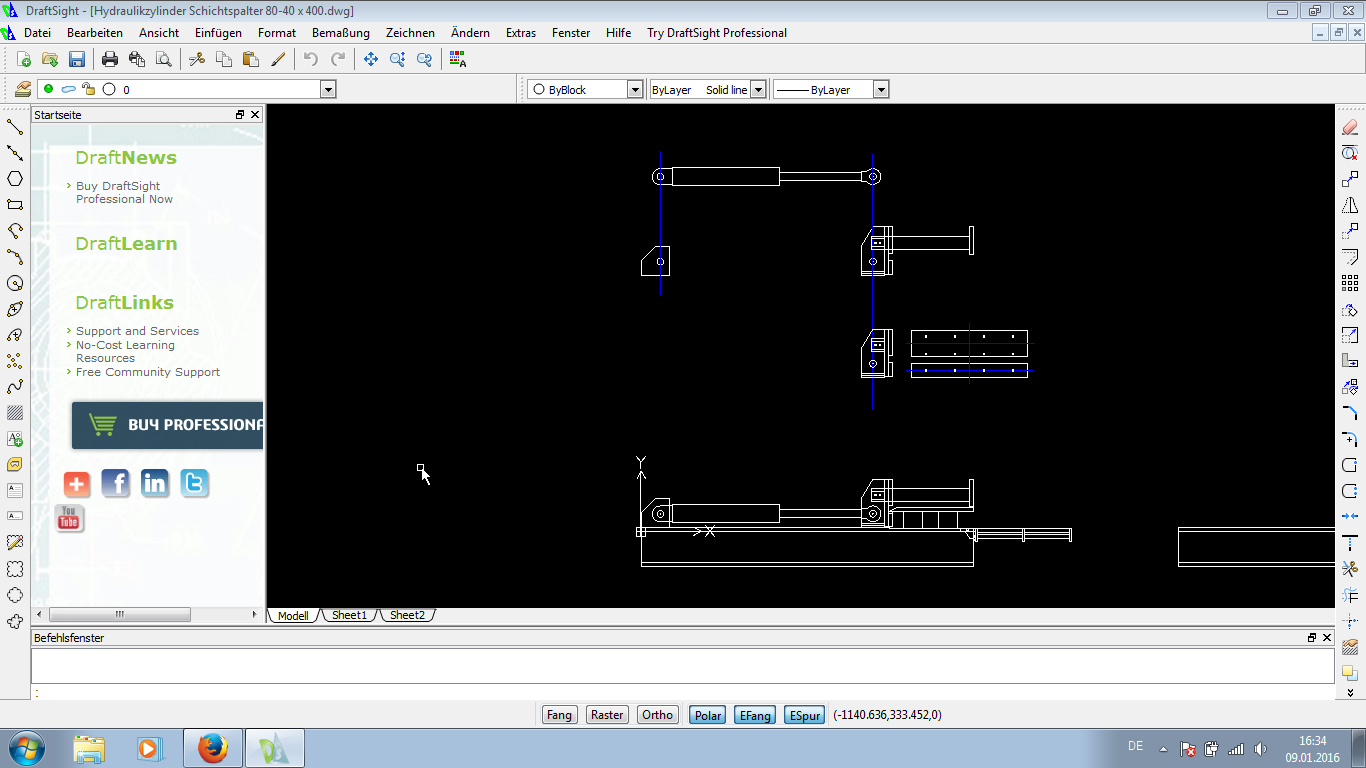Open the Layer Manager icon
This screenshot has height=768, width=1366.
[23, 89]
